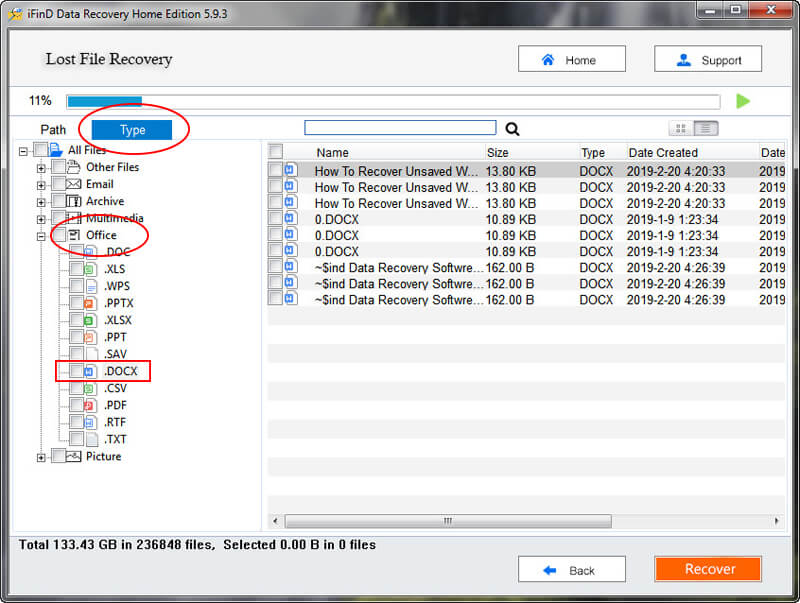Click the Support button
Image resolution: width=800 pixels, height=603 pixels.
pyautogui.click(x=708, y=59)
